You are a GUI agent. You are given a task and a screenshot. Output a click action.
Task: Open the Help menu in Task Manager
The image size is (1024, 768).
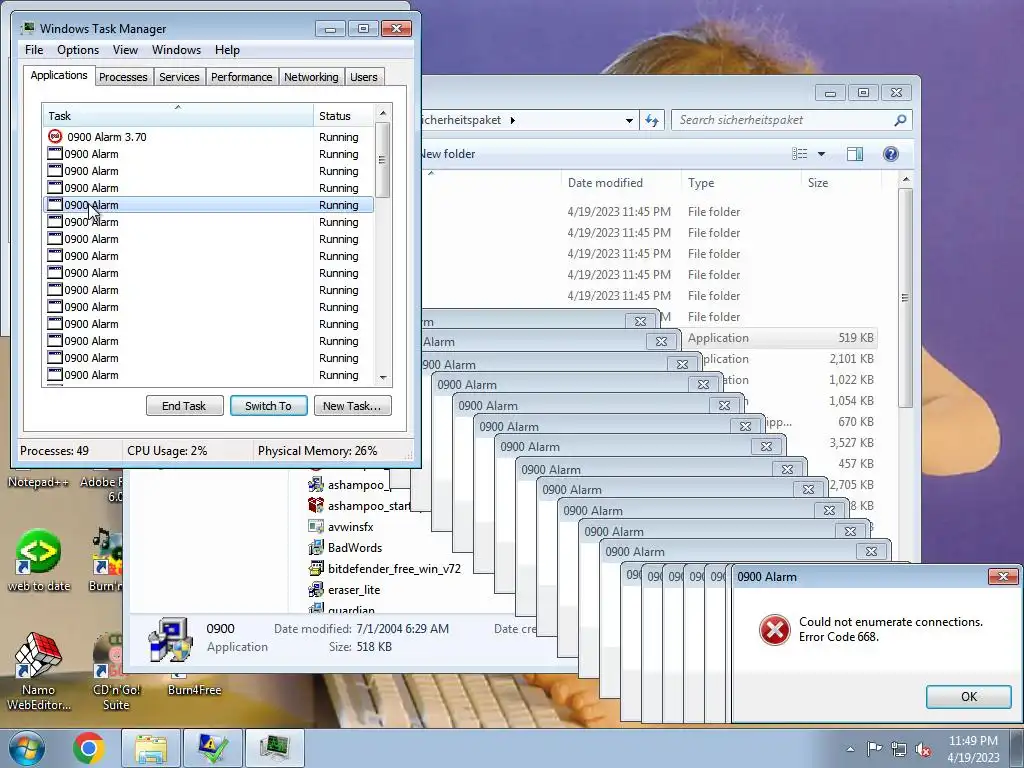click(x=227, y=50)
